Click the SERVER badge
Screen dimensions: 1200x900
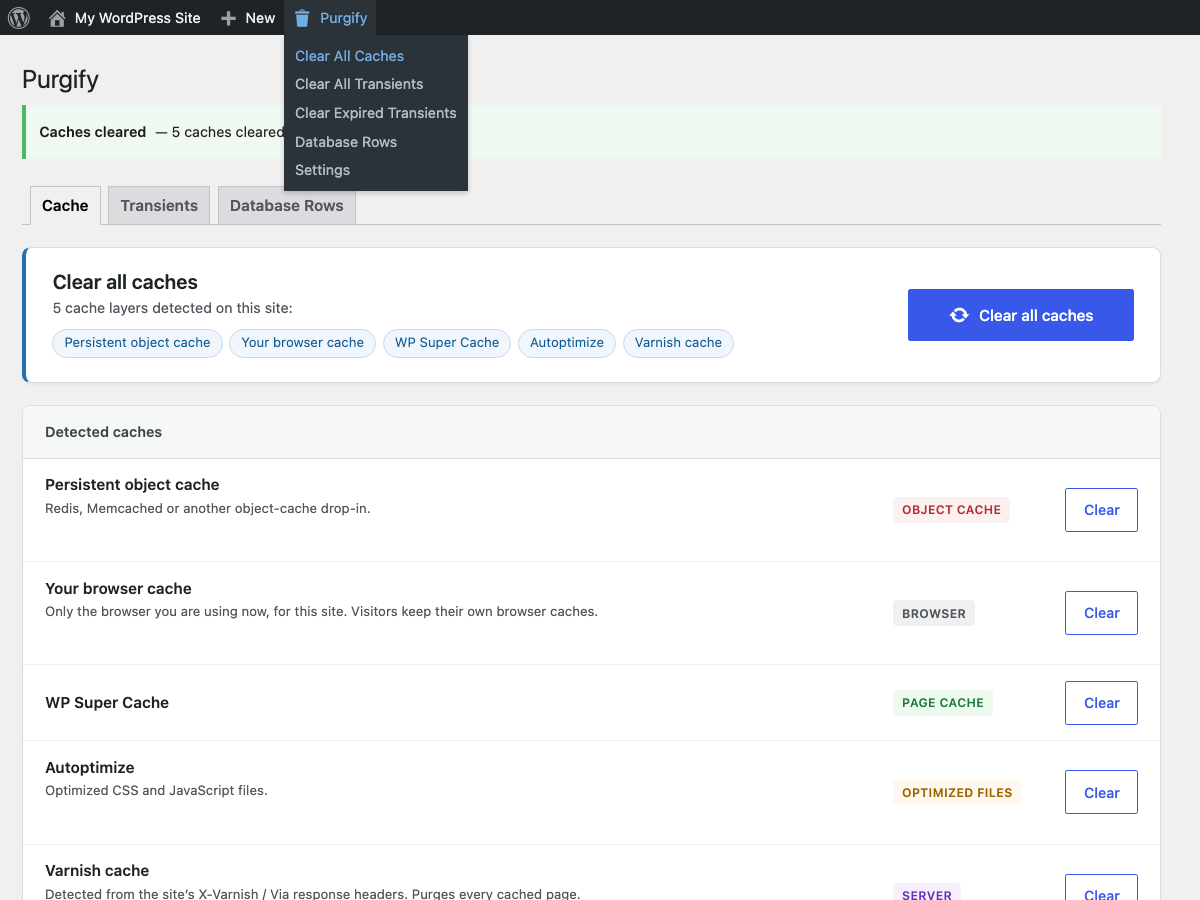(927, 892)
